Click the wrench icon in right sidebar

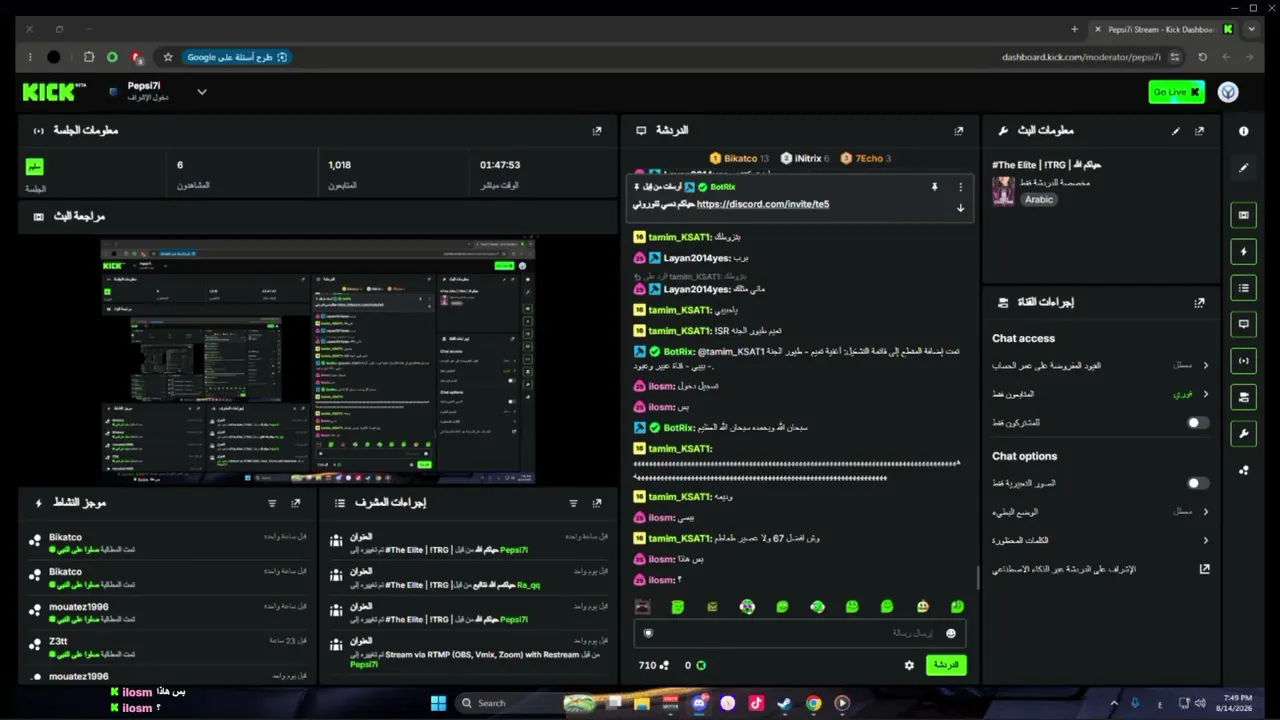[1244, 433]
